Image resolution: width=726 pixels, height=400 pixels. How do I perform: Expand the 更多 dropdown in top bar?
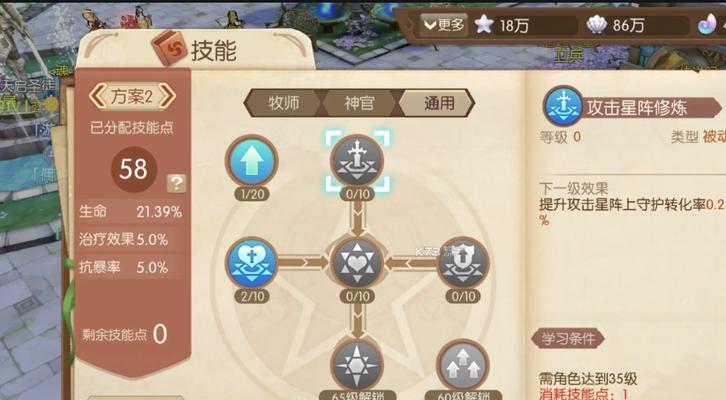point(444,25)
